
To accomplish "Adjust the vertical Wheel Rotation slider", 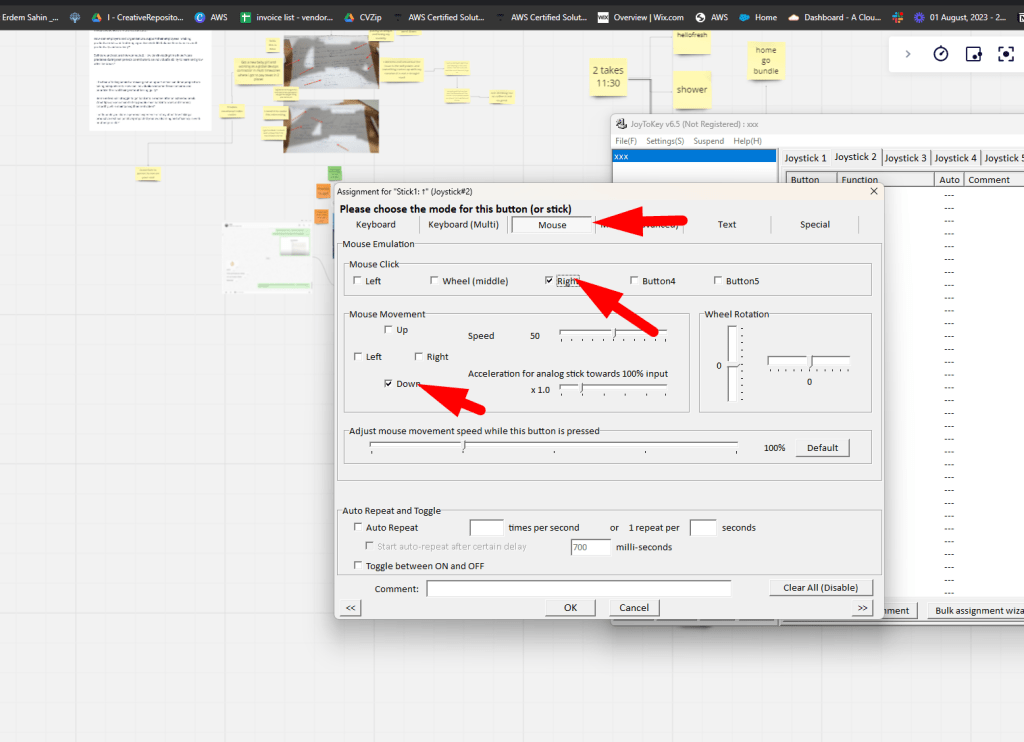I will 733,364.
